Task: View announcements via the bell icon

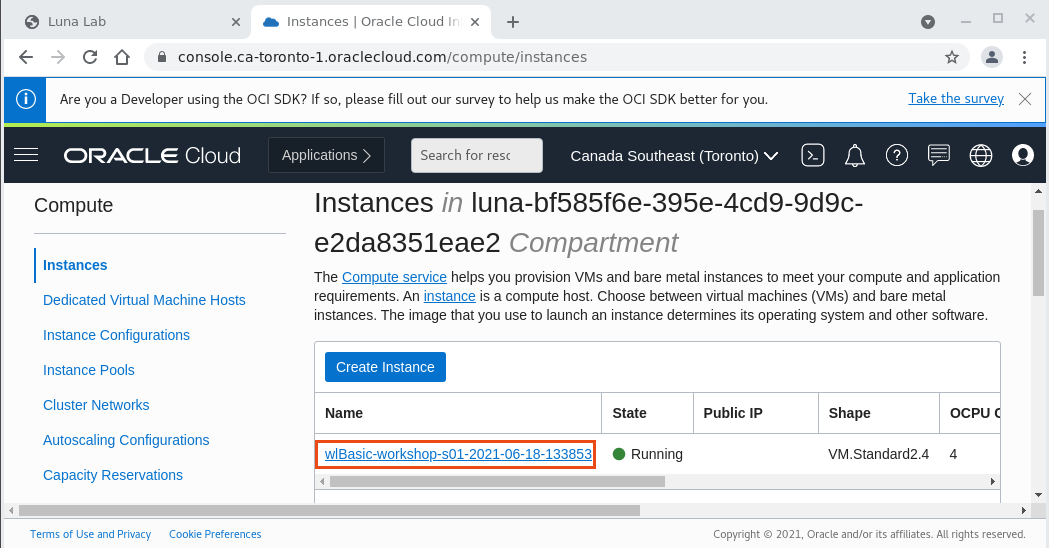Action: click(854, 156)
